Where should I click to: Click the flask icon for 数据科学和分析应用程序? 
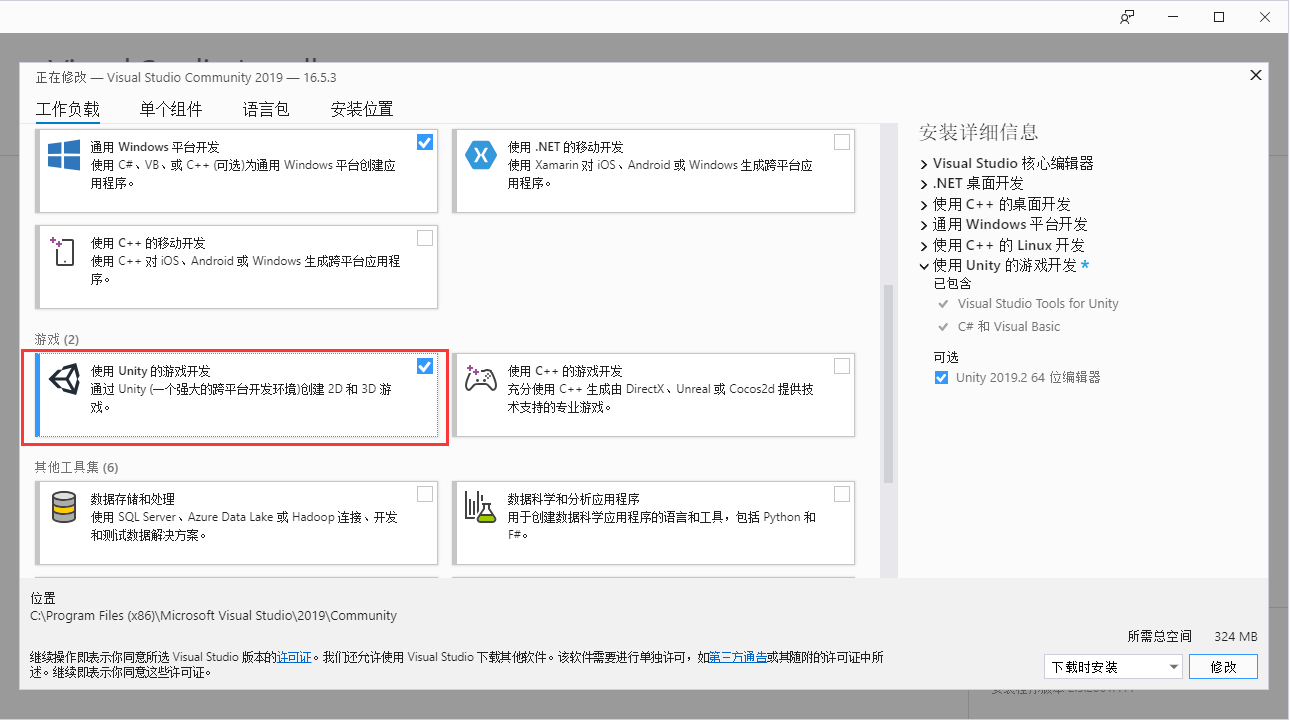click(481, 507)
